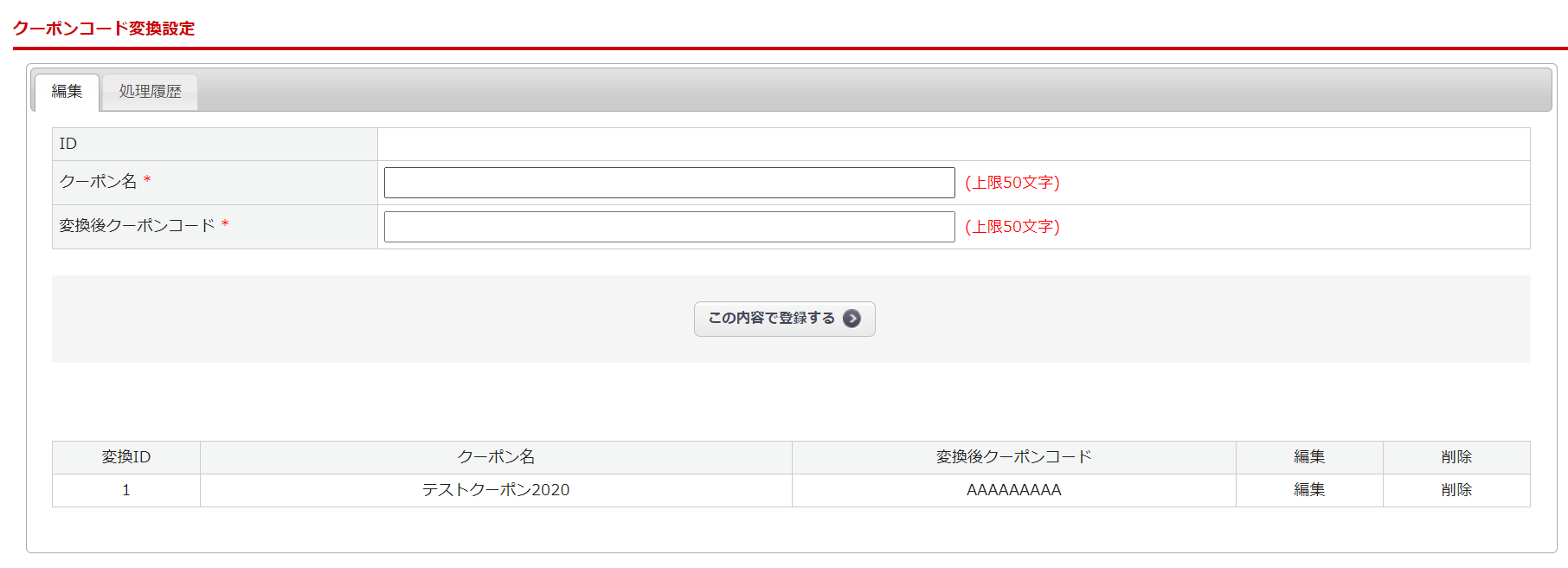
Task: Select the 変換後クーポンコード table header
Action: (1014, 457)
